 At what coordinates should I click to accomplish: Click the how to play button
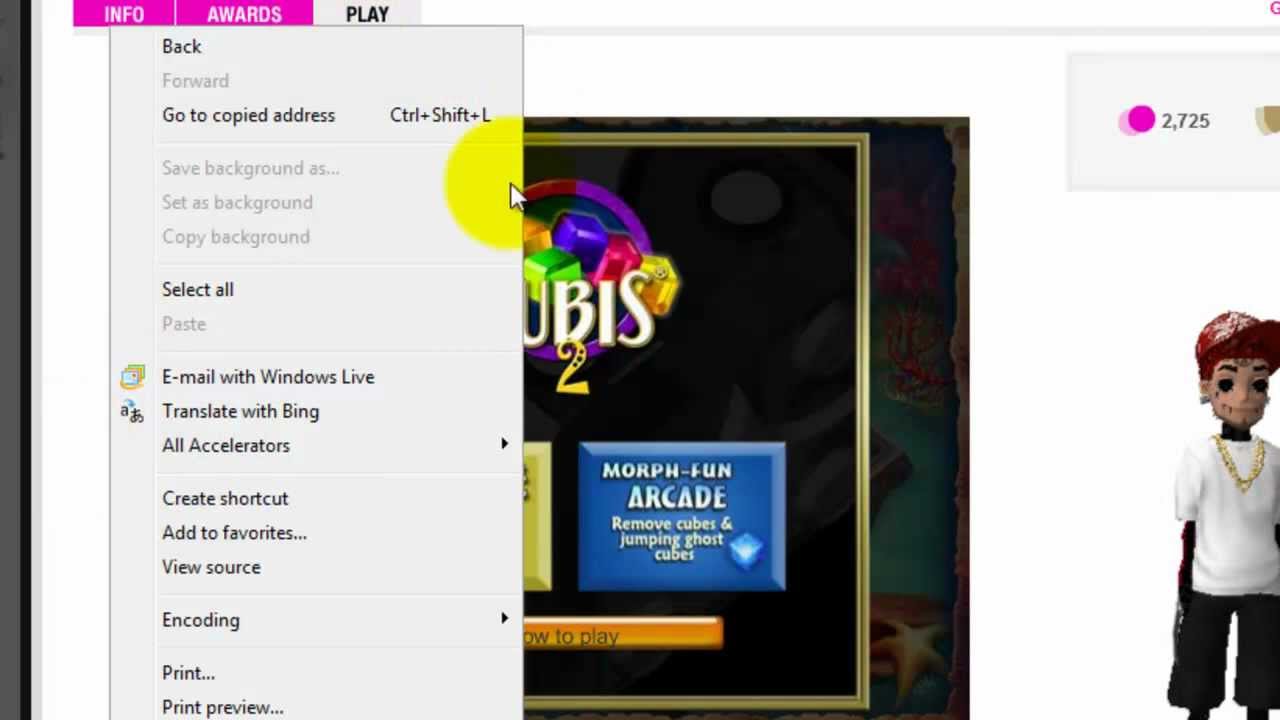click(622, 635)
